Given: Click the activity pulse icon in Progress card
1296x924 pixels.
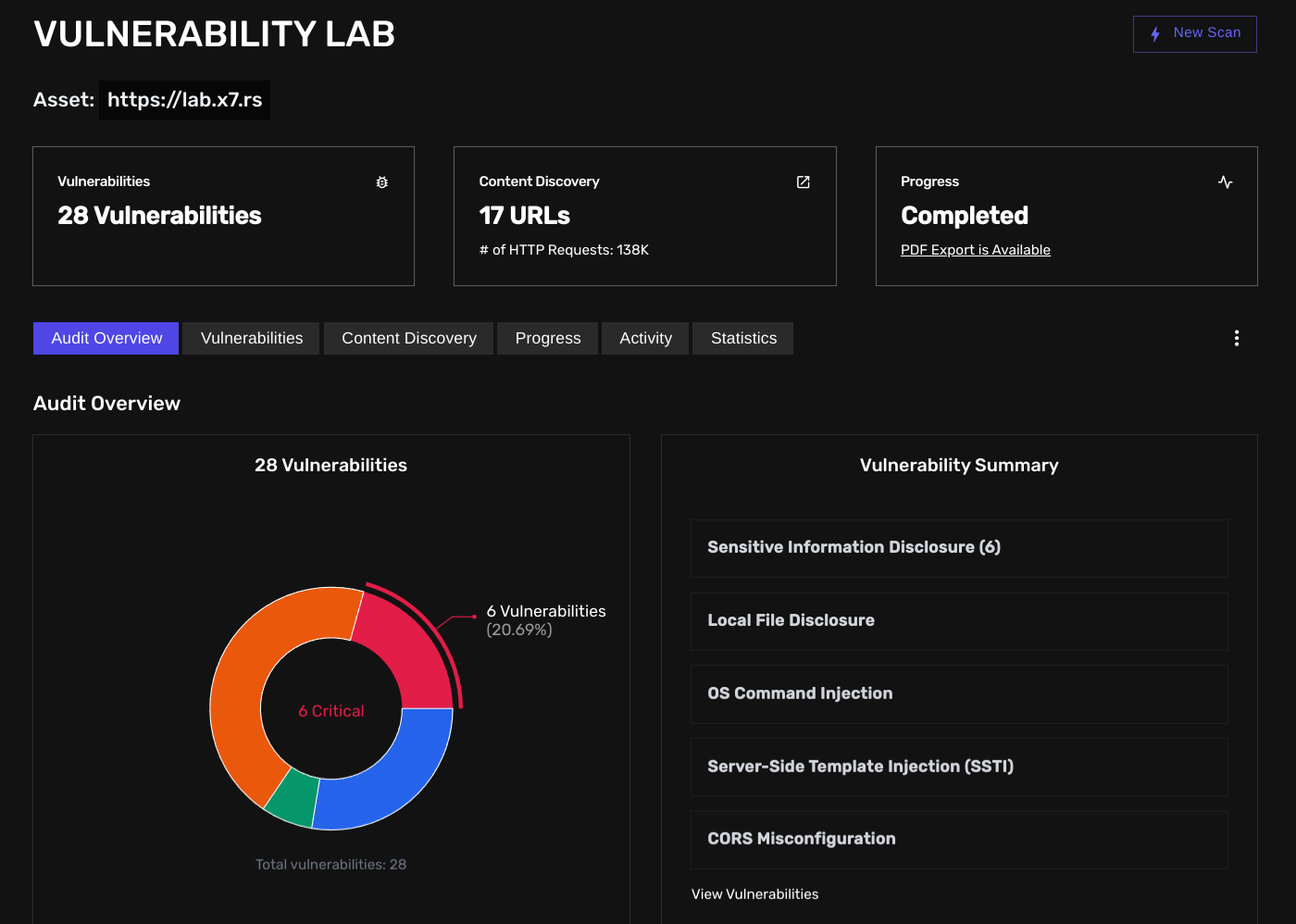Looking at the screenshot, I should click(1226, 182).
